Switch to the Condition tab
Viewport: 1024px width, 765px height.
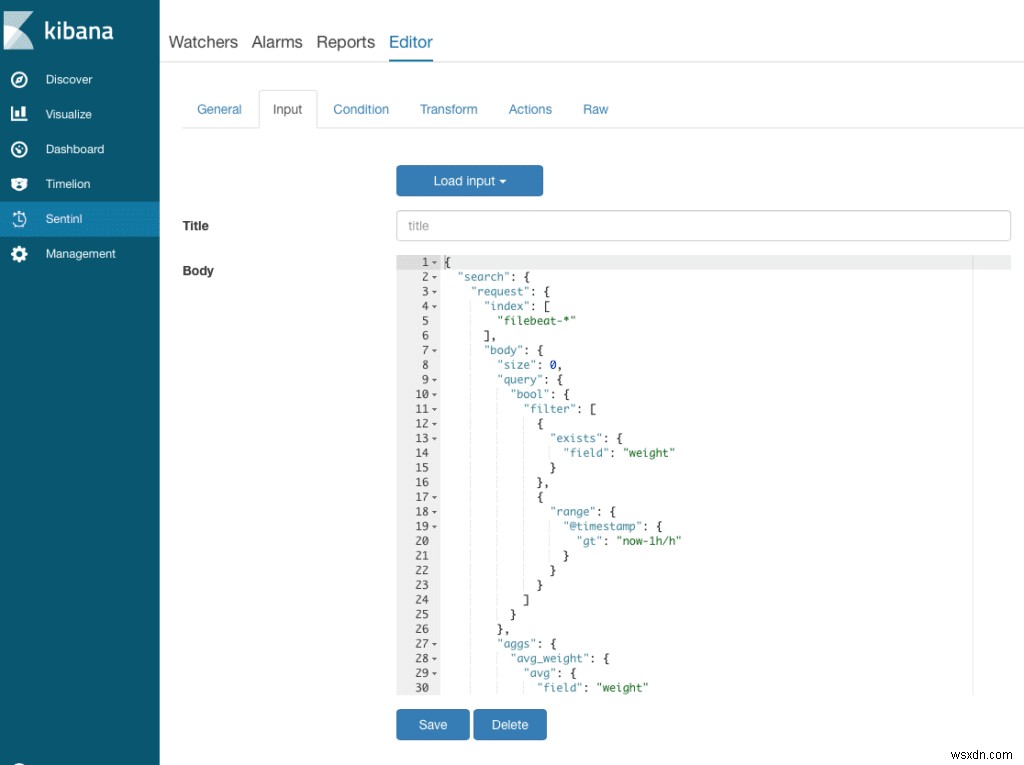pyautogui.click(x=361, y=109)
